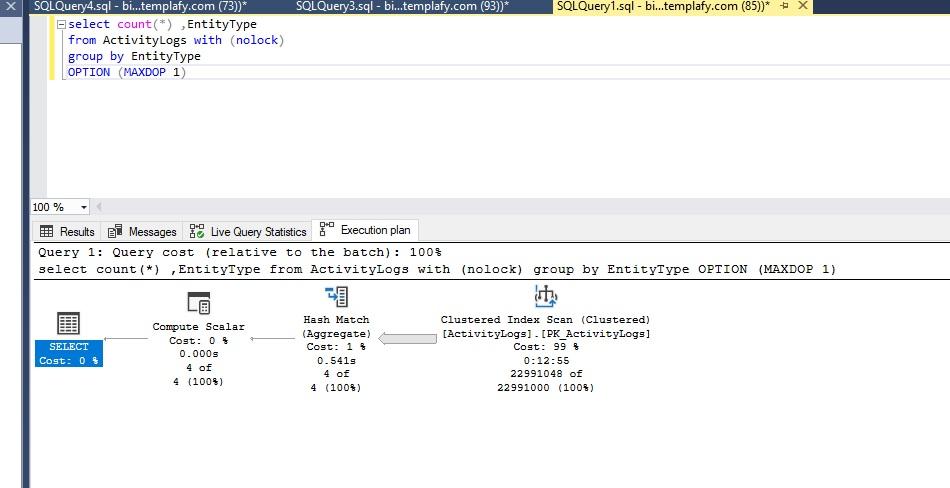950x488 pixels.
Task: Click on the OPTION (MAXDOP 1) line
Action: pyautogui.click(x=126, y=72)
